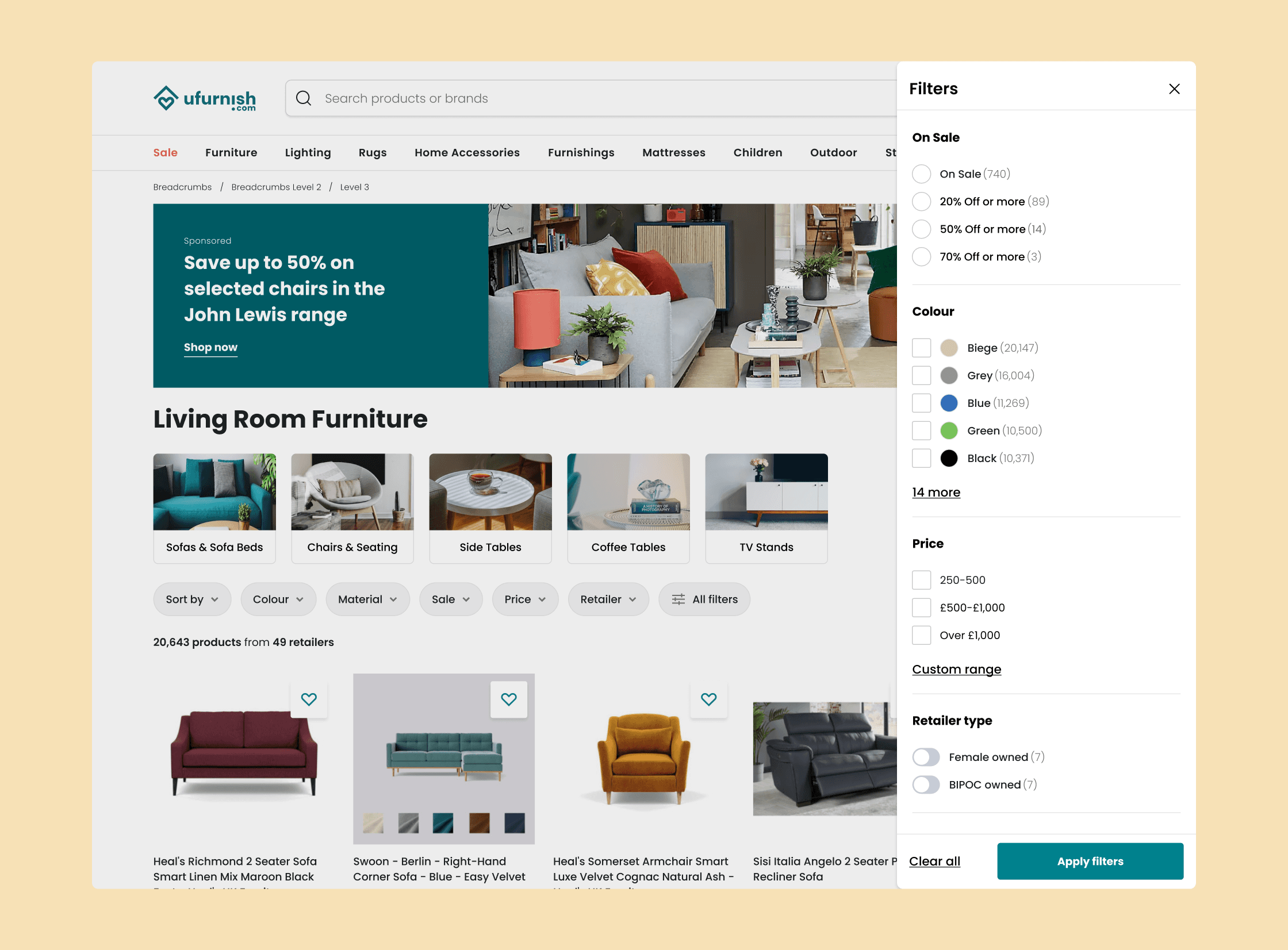Check the Grey colour checkbox
The width and height of the screenshot is (1288, 950).
point(921,375)
